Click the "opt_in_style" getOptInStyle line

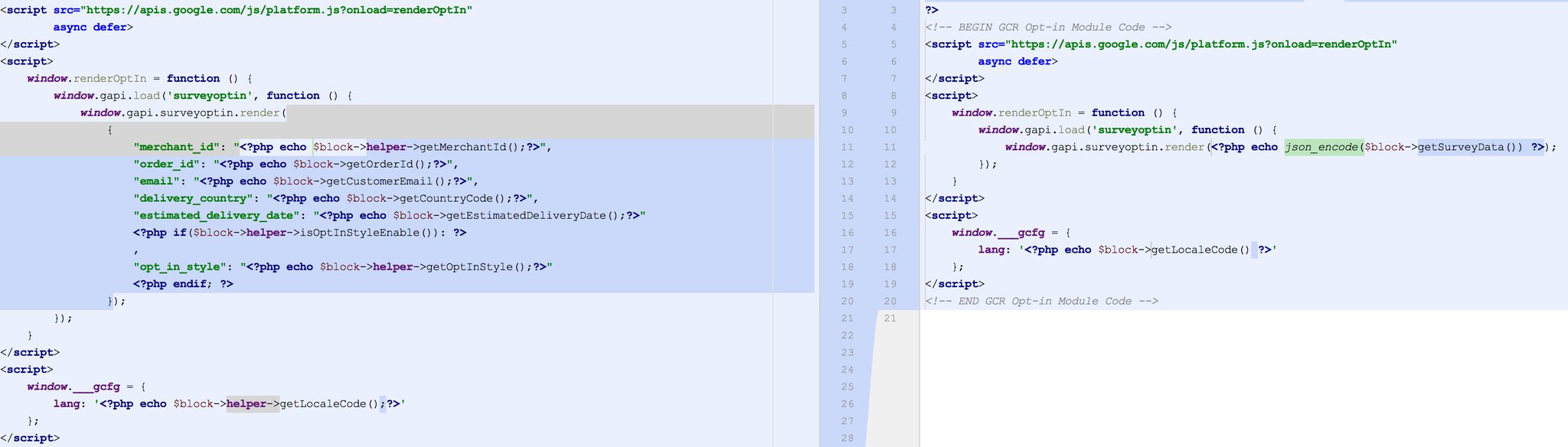point(342,267)
